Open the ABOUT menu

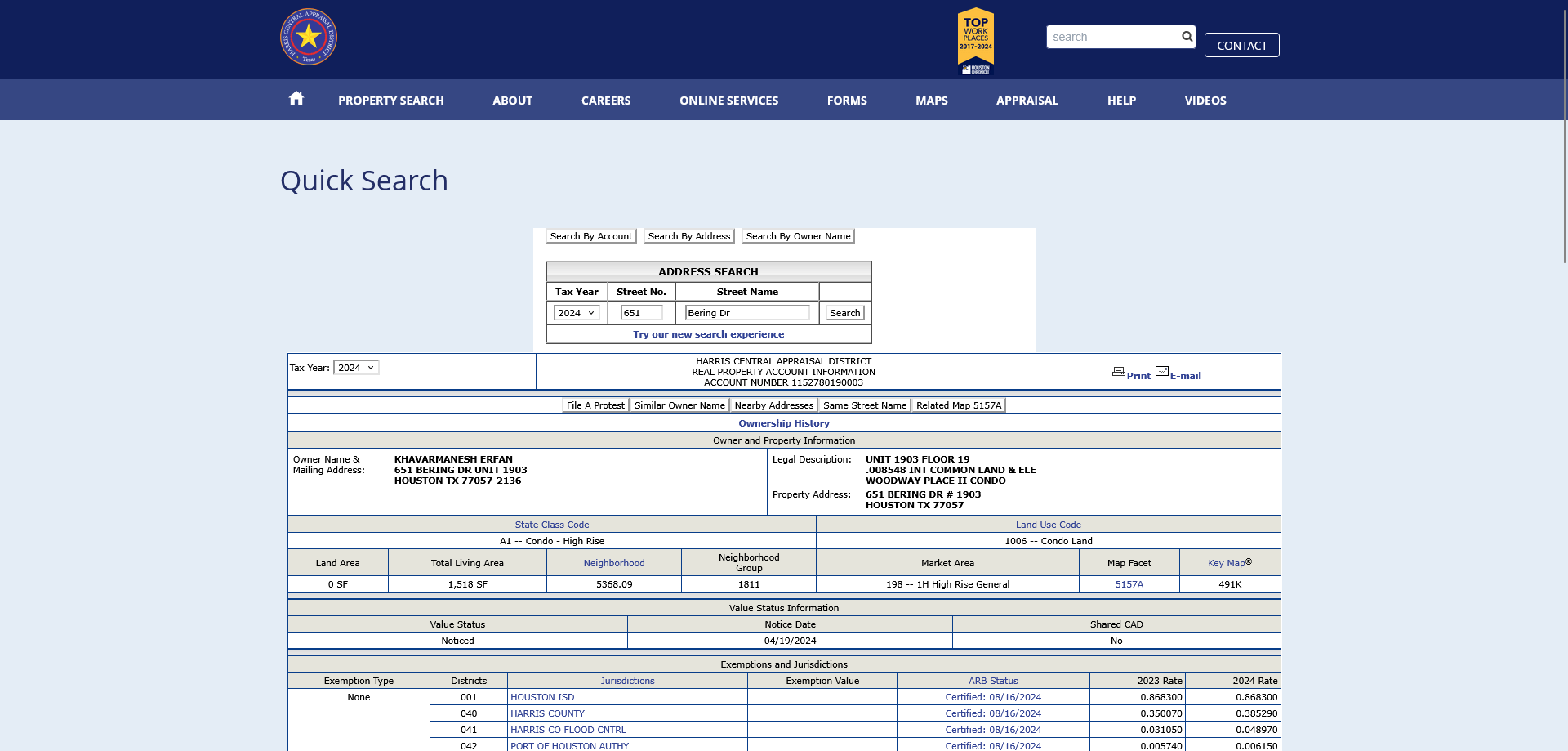(513, 101)
